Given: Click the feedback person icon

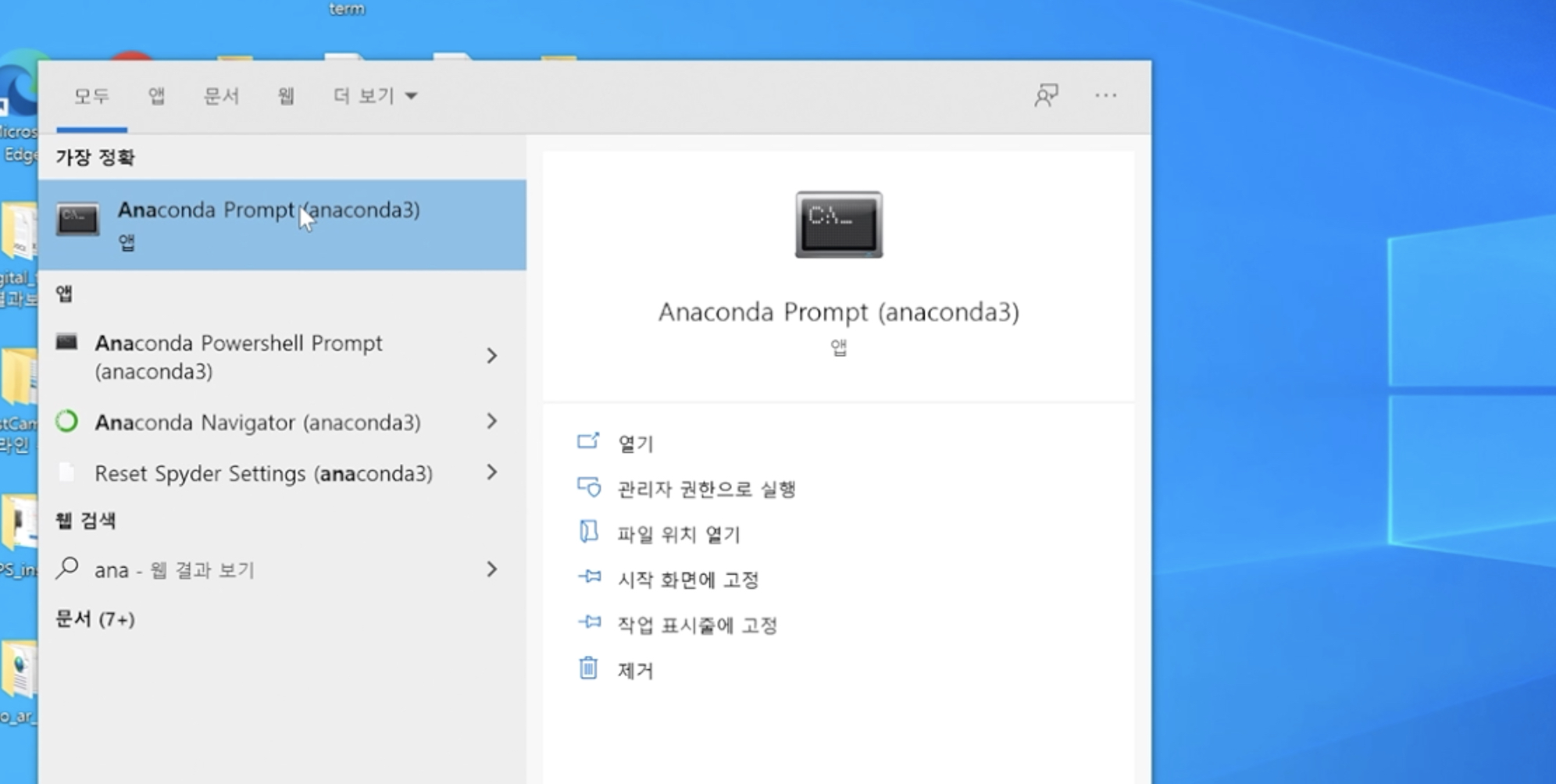Looking at the screenshot, I should pyautogui.click(x=1046, y=96).
